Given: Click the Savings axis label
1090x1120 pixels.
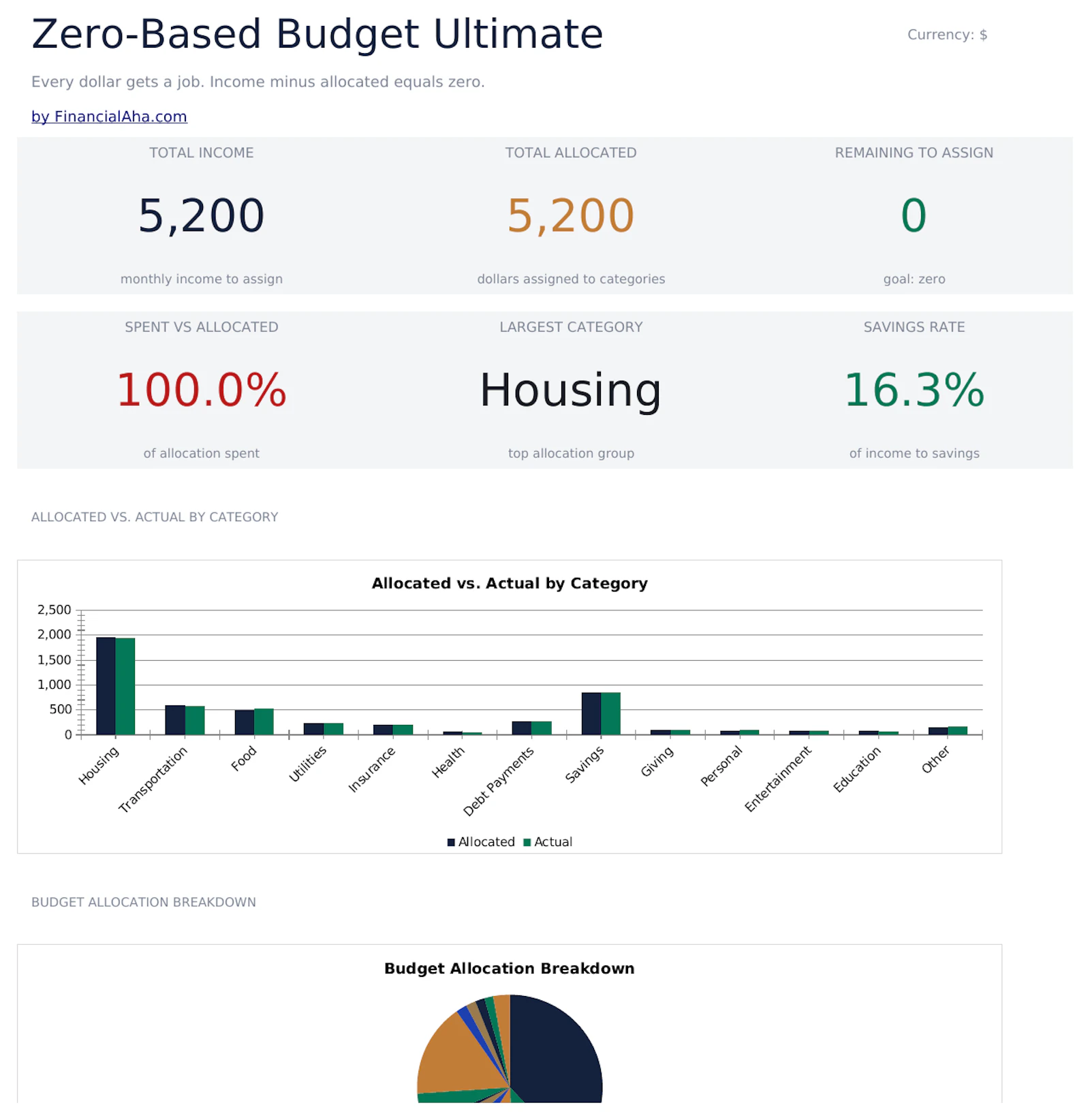Looking at the screenshot, I should [585, 764].
